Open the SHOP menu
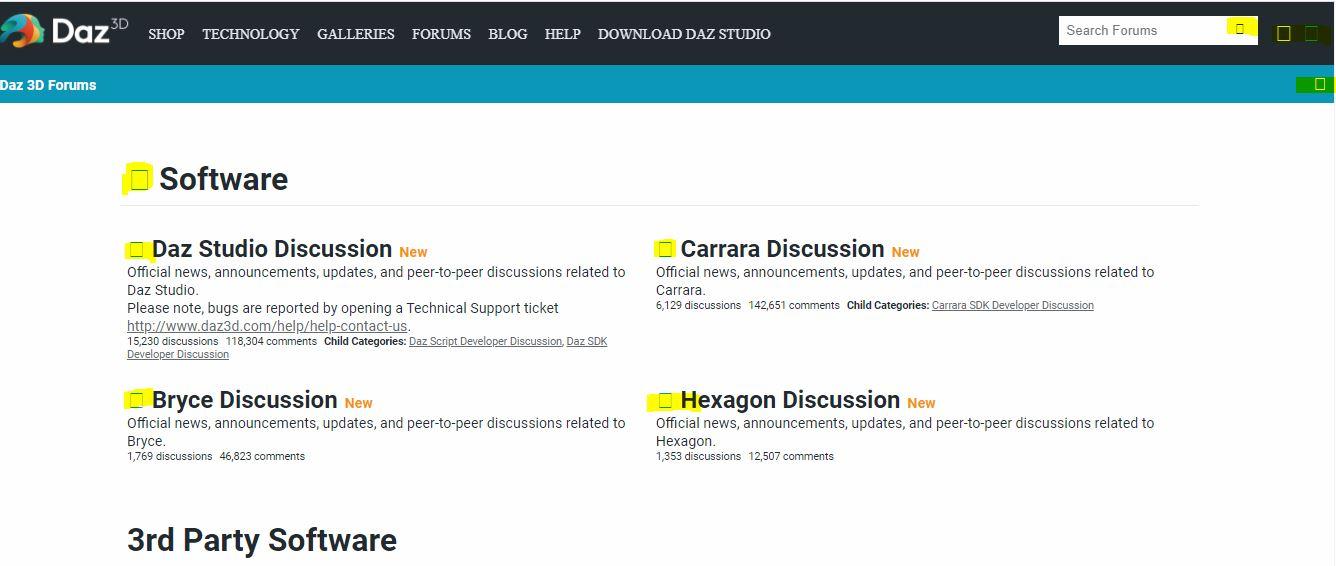The height and width of the screenshot is (566, 1336). coord(166,34)
